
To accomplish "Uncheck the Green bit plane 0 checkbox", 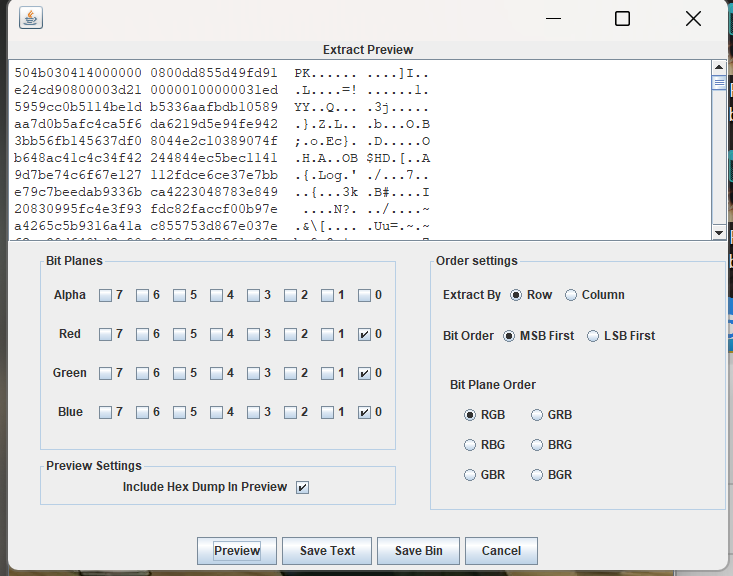I will pyautogui.click(x=364, y=373).
